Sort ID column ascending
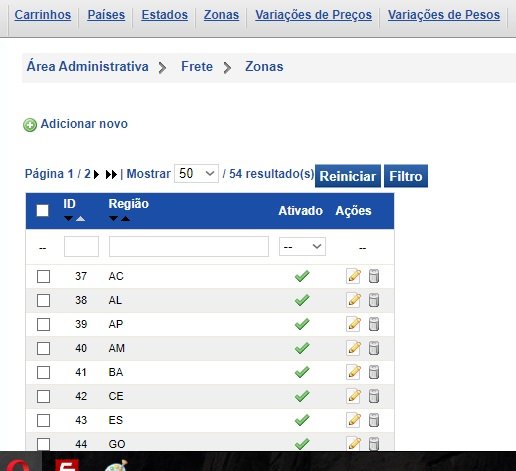This screenshot has height=471, width=516. point(80,219)
